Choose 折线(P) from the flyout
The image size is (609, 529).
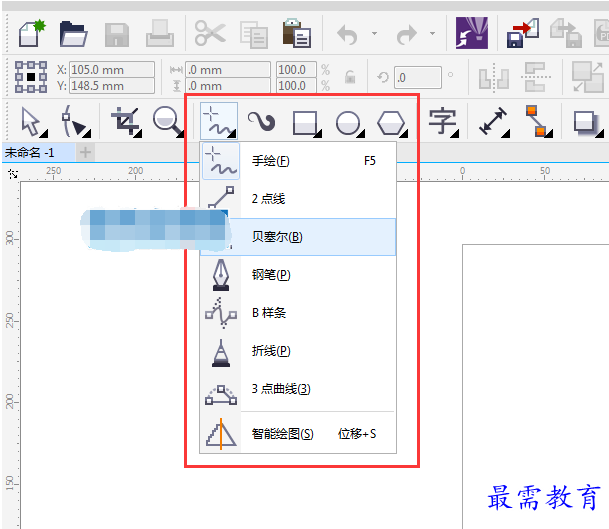298,351
